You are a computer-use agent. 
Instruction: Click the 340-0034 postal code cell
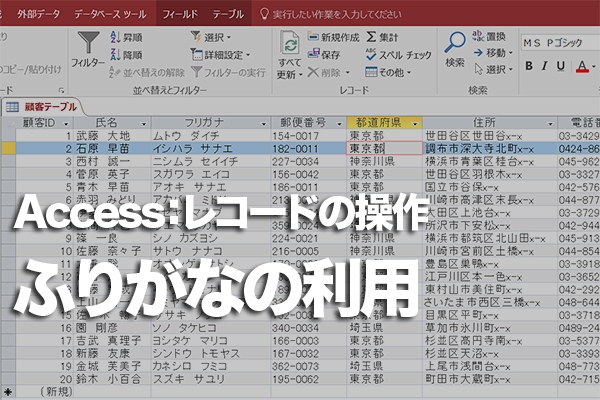pyautogui.click(x=309, y=328)
